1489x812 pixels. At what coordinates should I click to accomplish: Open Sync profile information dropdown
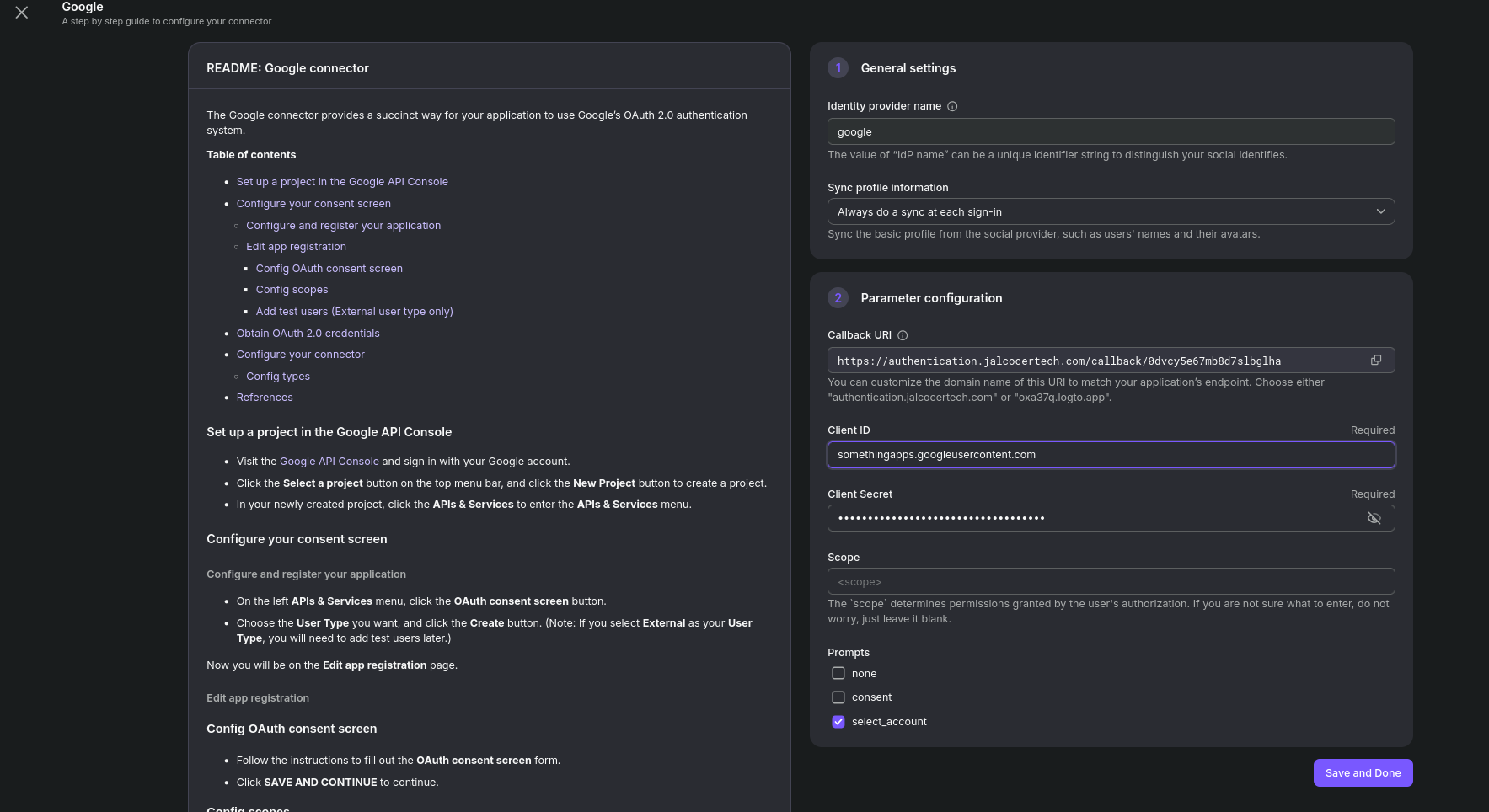1111,211
